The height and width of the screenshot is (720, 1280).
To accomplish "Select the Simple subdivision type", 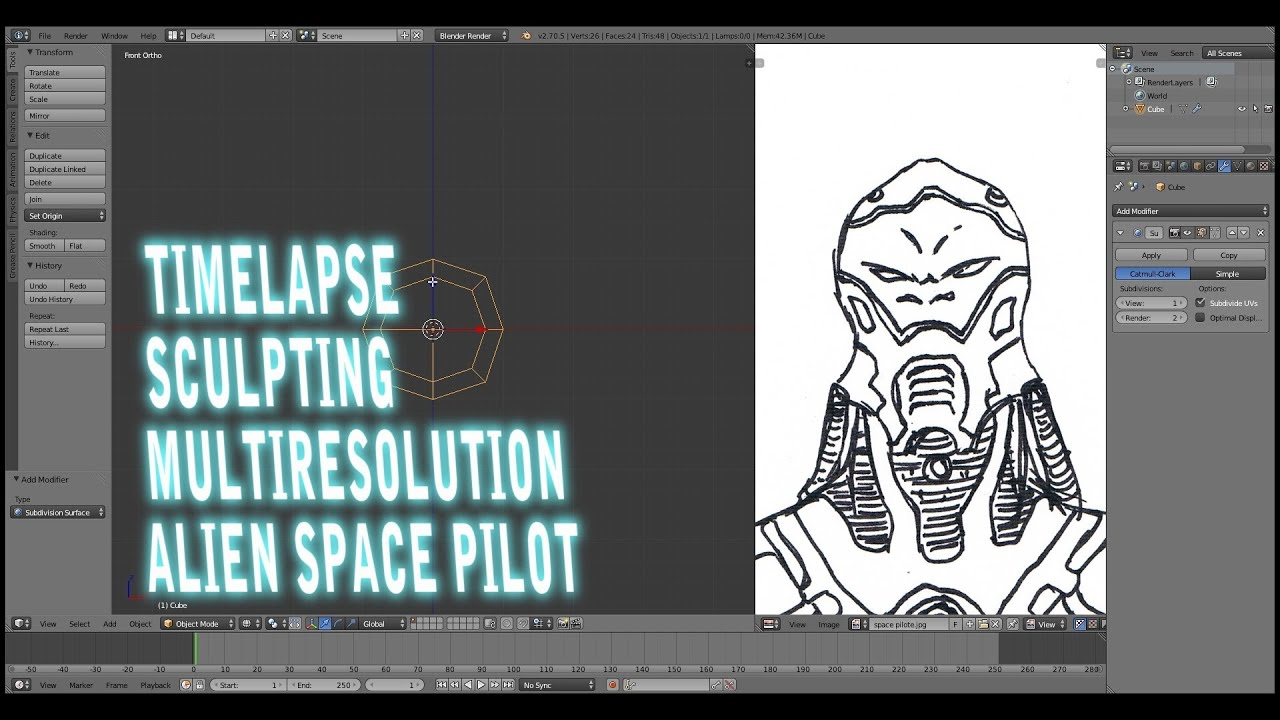I will (x=1228, y=274).
